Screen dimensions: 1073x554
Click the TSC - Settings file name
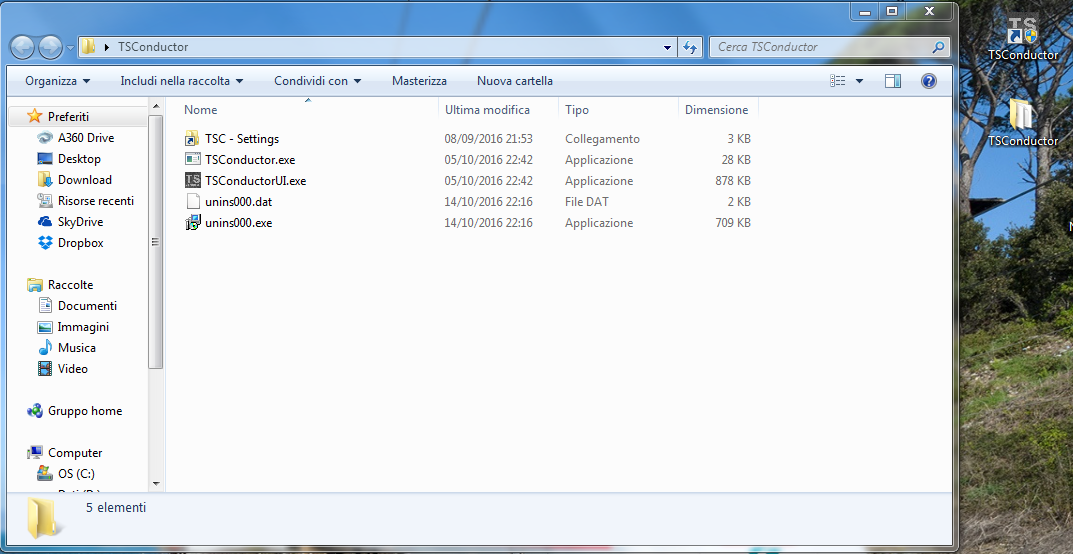(x=242, y=139)
